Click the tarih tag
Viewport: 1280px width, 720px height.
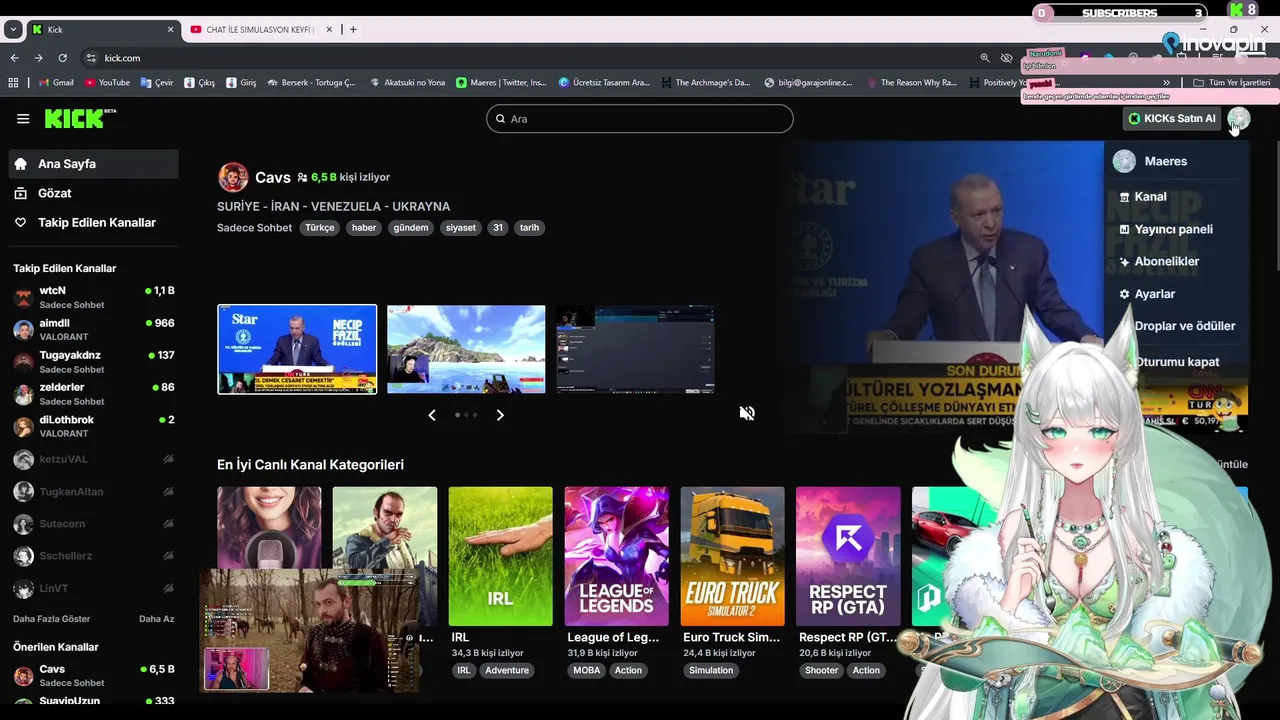click(x=529, y=228)
